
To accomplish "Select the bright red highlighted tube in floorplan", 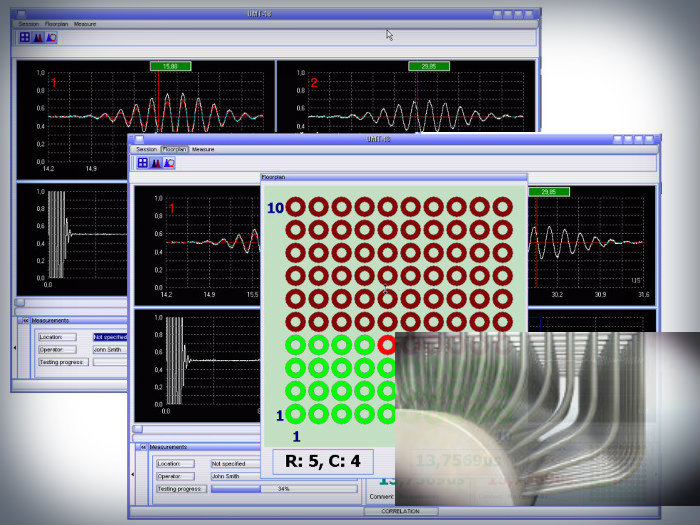I will coord(388,345).
